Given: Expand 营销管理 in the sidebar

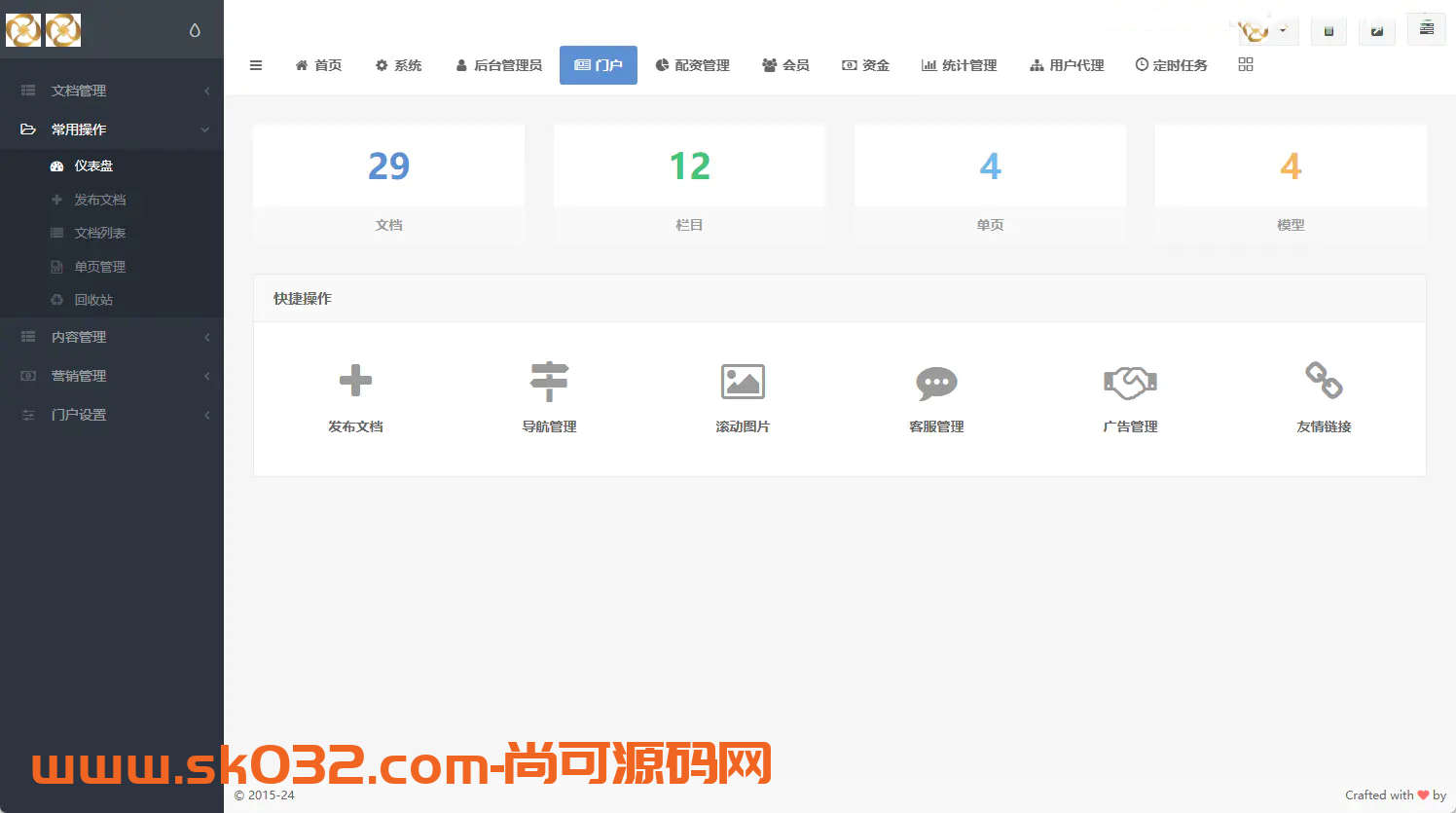Looking at the screenshot, I should pos(112,376).
